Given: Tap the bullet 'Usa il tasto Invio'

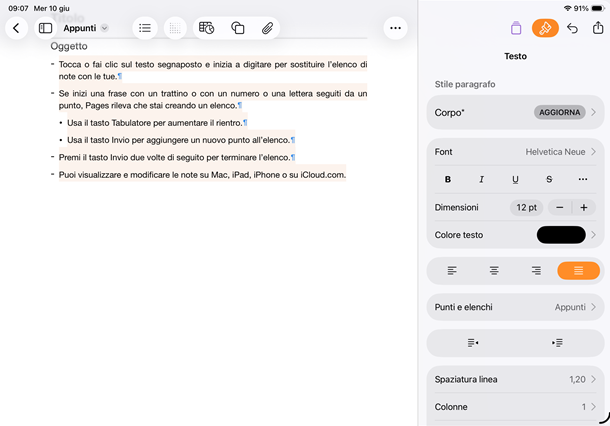Looking at the screenshot, I should [x=179, y=140].
